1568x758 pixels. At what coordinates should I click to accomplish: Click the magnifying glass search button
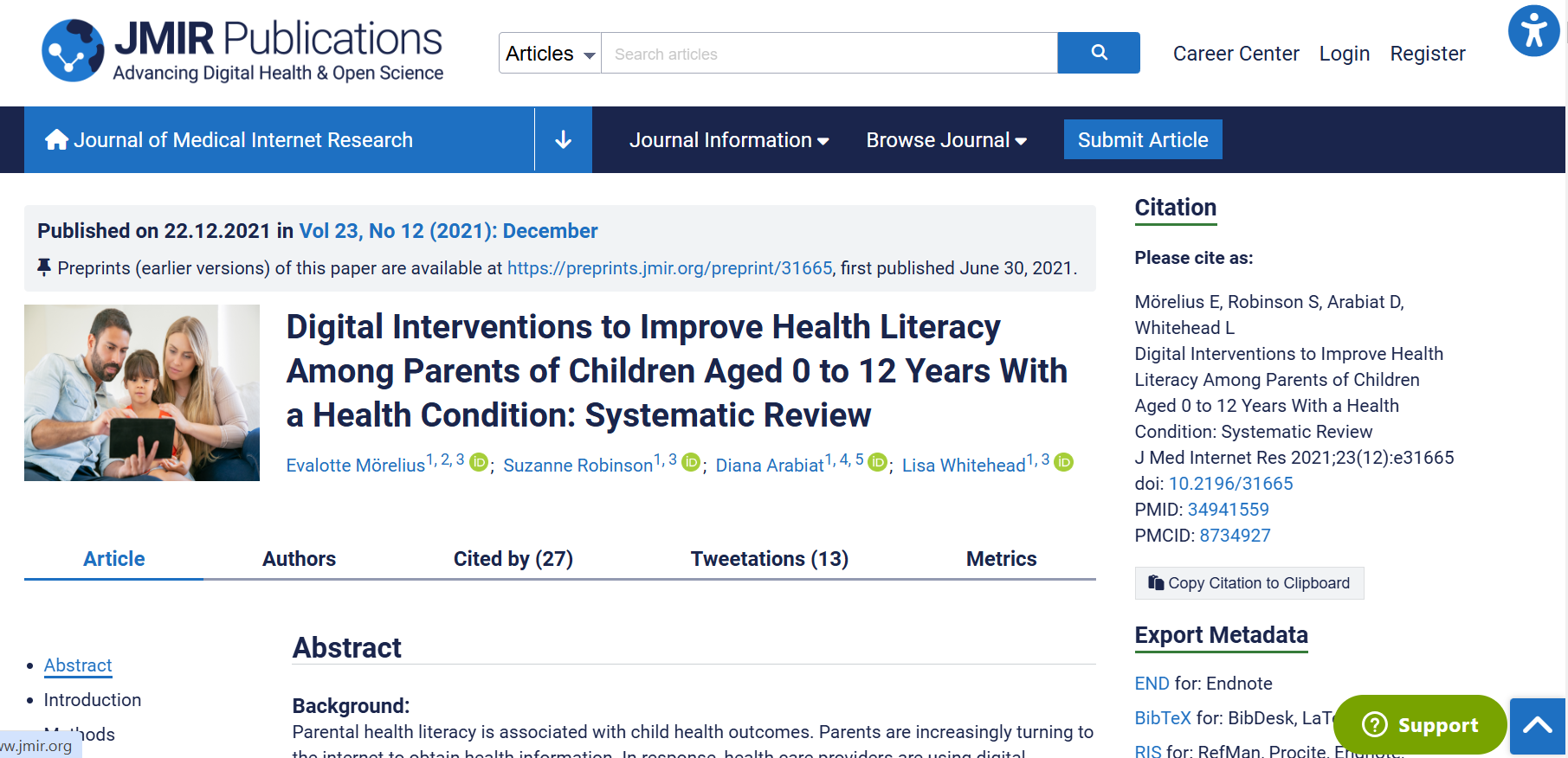pyautogui.click(x=1098, y=53)
